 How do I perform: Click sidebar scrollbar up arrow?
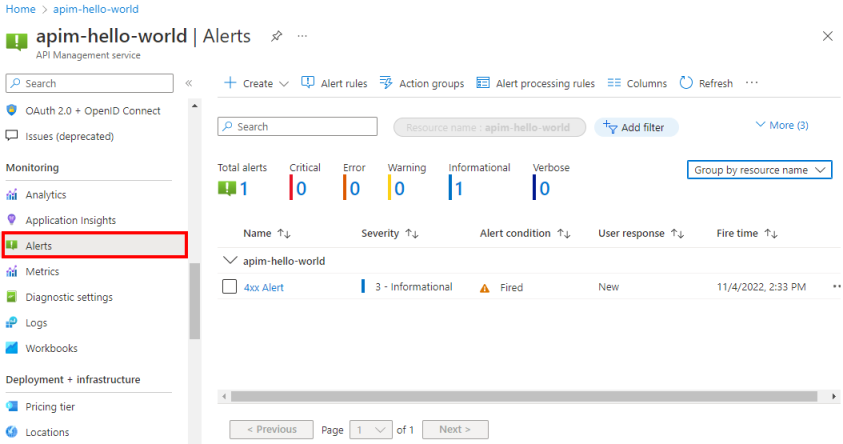(195, 106)
